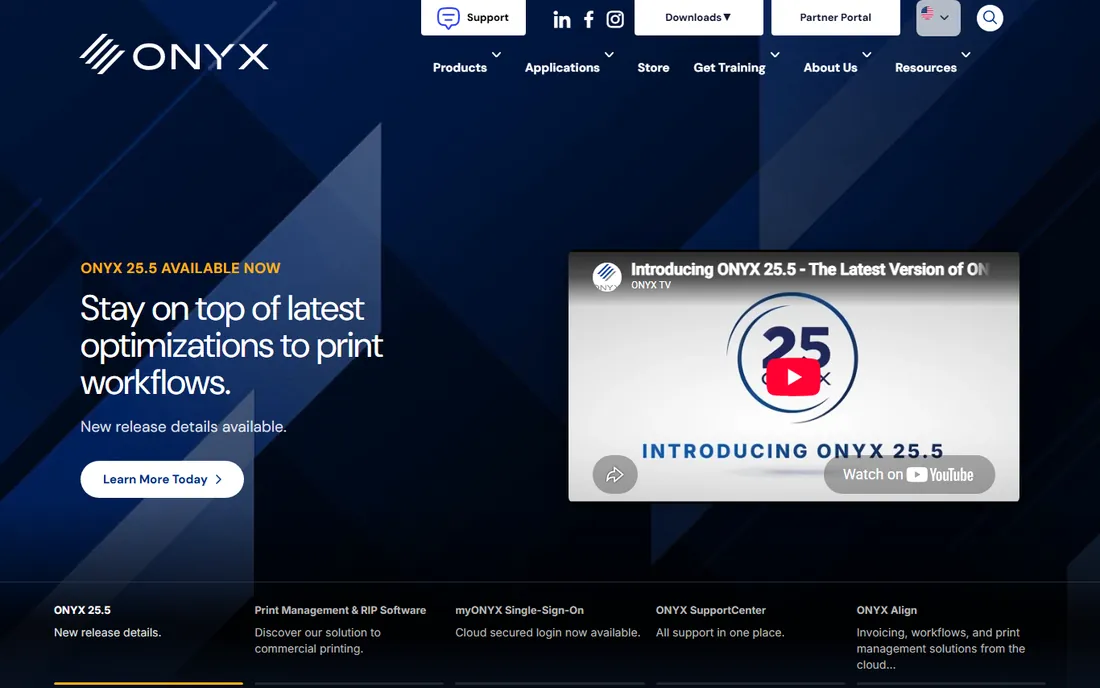The height and width of the screenshot is (688, 1100).
Task: Click 'Discover our solution to commercial printing.' text
Action: point(318,640)
